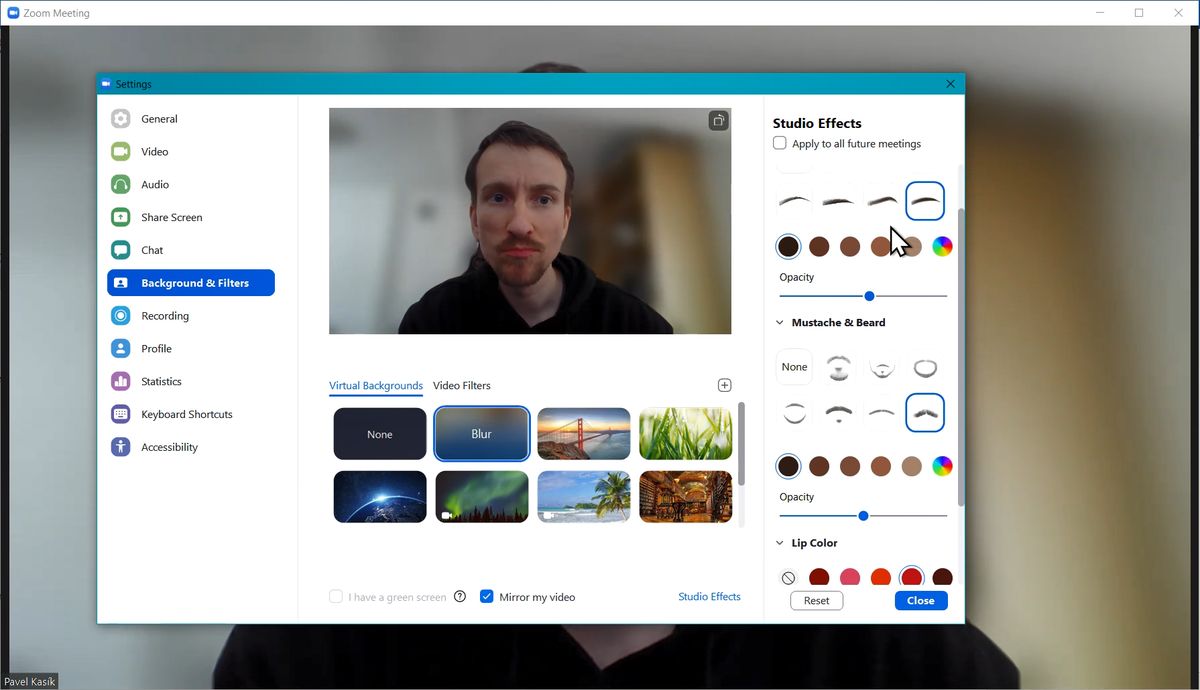This screenshot has width=1200, height=690.
Task: Open General settings
Action: tap(190, 119)
